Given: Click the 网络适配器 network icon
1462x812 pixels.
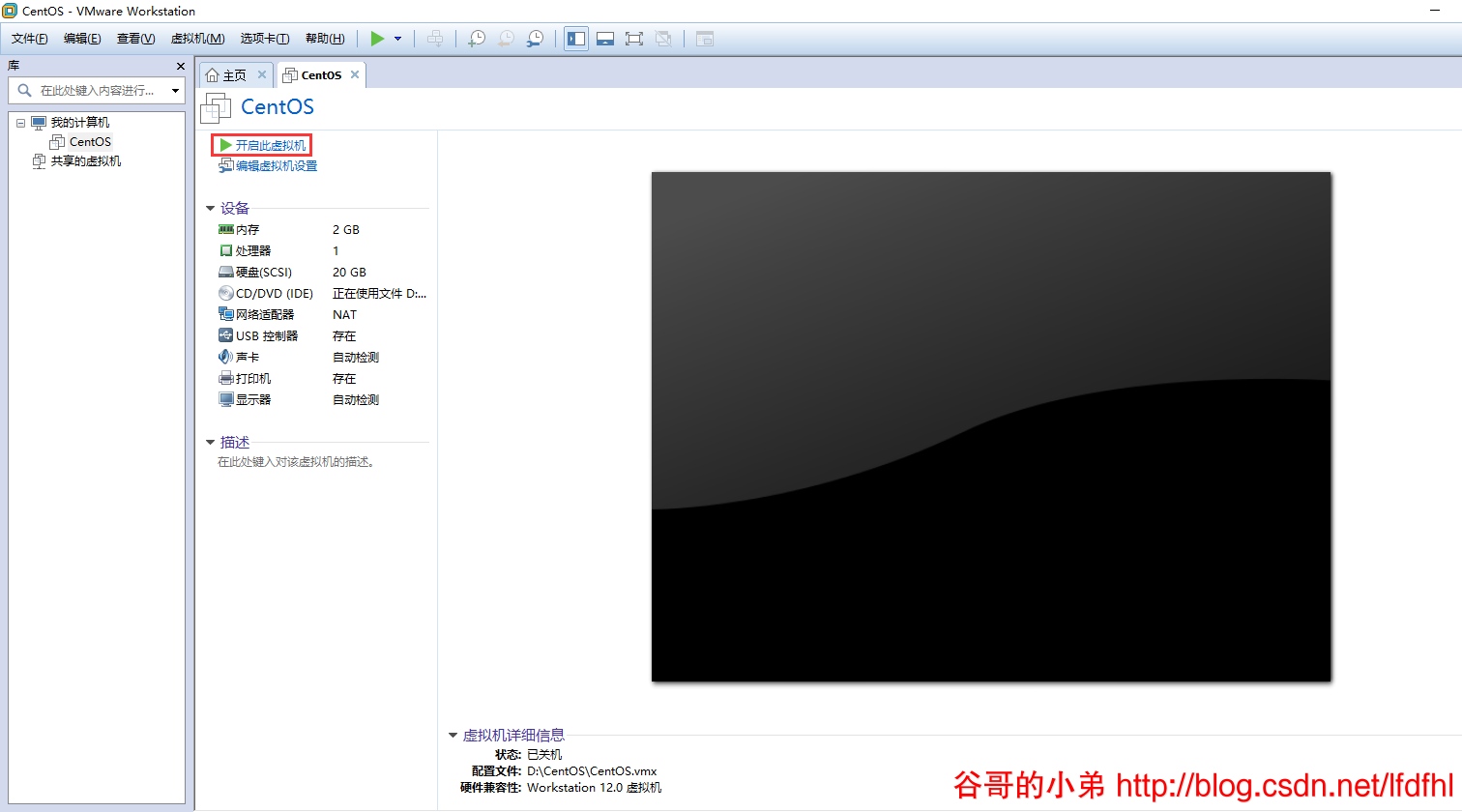Looking at the screenshot, I should coord(226,314).
